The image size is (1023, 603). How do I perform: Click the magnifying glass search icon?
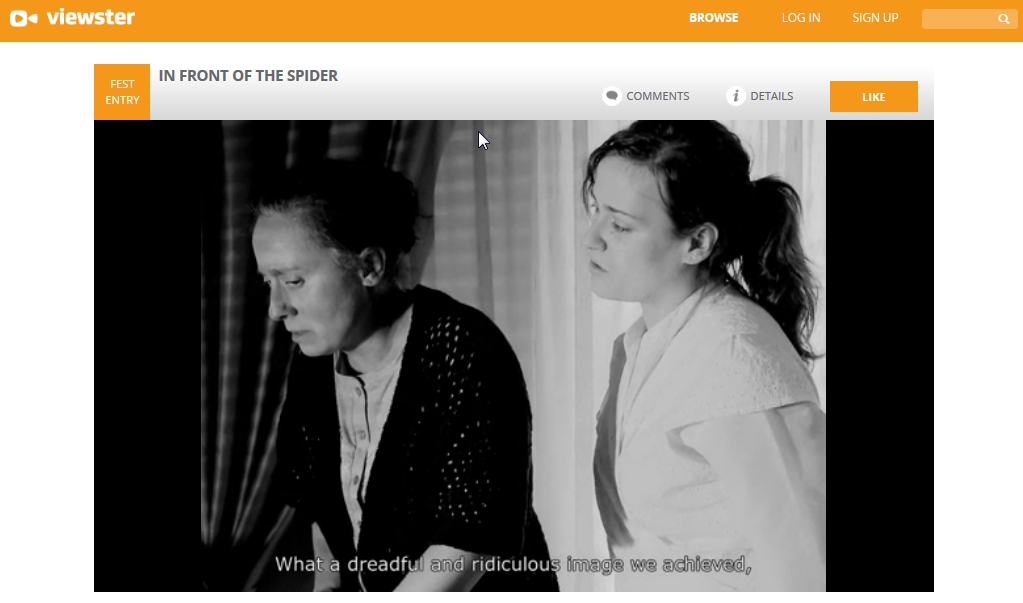point(1004,19)
